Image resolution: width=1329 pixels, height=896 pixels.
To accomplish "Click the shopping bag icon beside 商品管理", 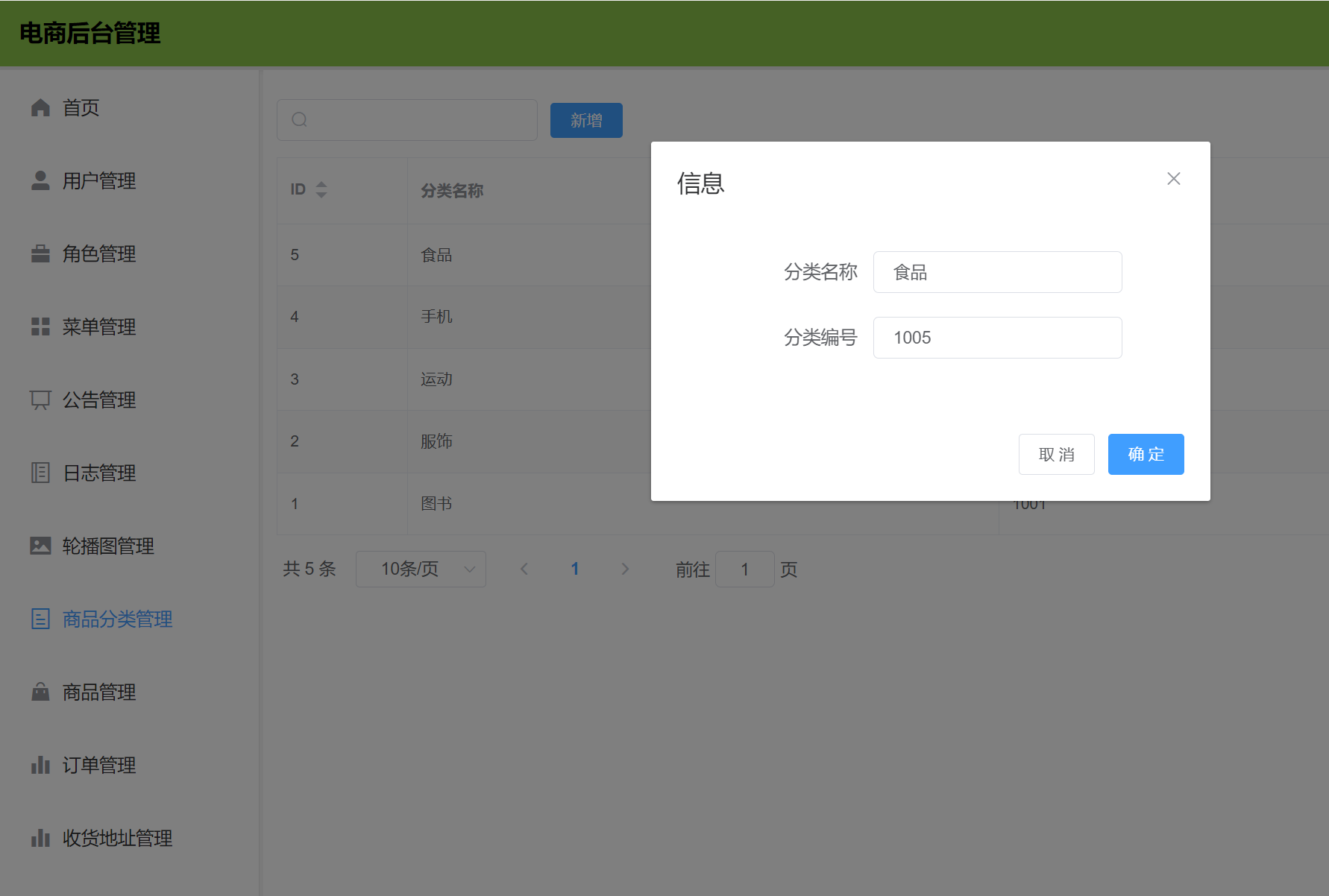I will tap(40, 692).
